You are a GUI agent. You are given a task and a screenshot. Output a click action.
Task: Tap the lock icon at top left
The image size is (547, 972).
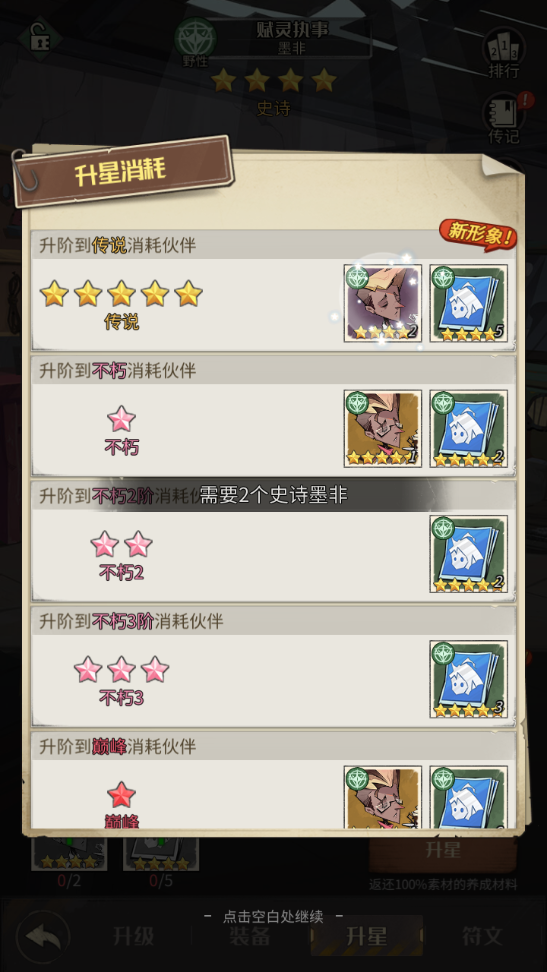[x=39, y=37]
